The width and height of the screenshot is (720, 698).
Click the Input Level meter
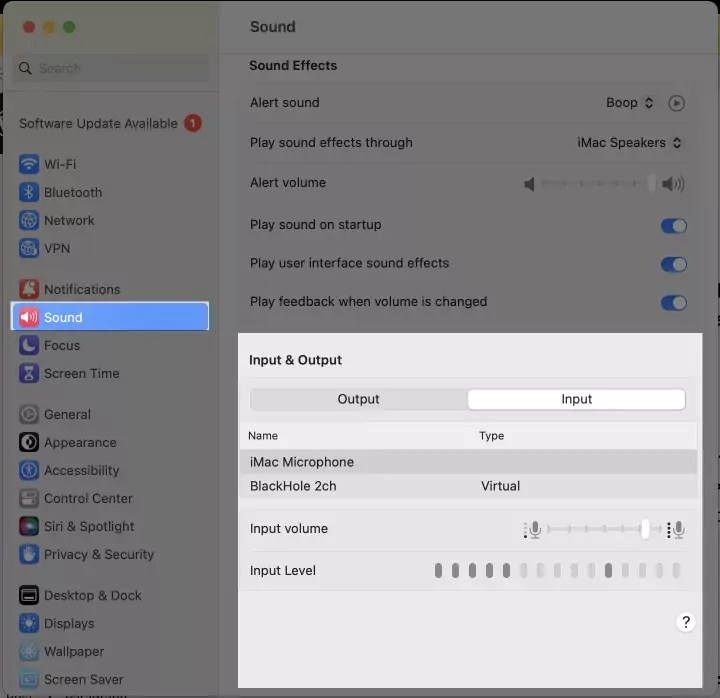pyautogui.click(x=557, y=570)
